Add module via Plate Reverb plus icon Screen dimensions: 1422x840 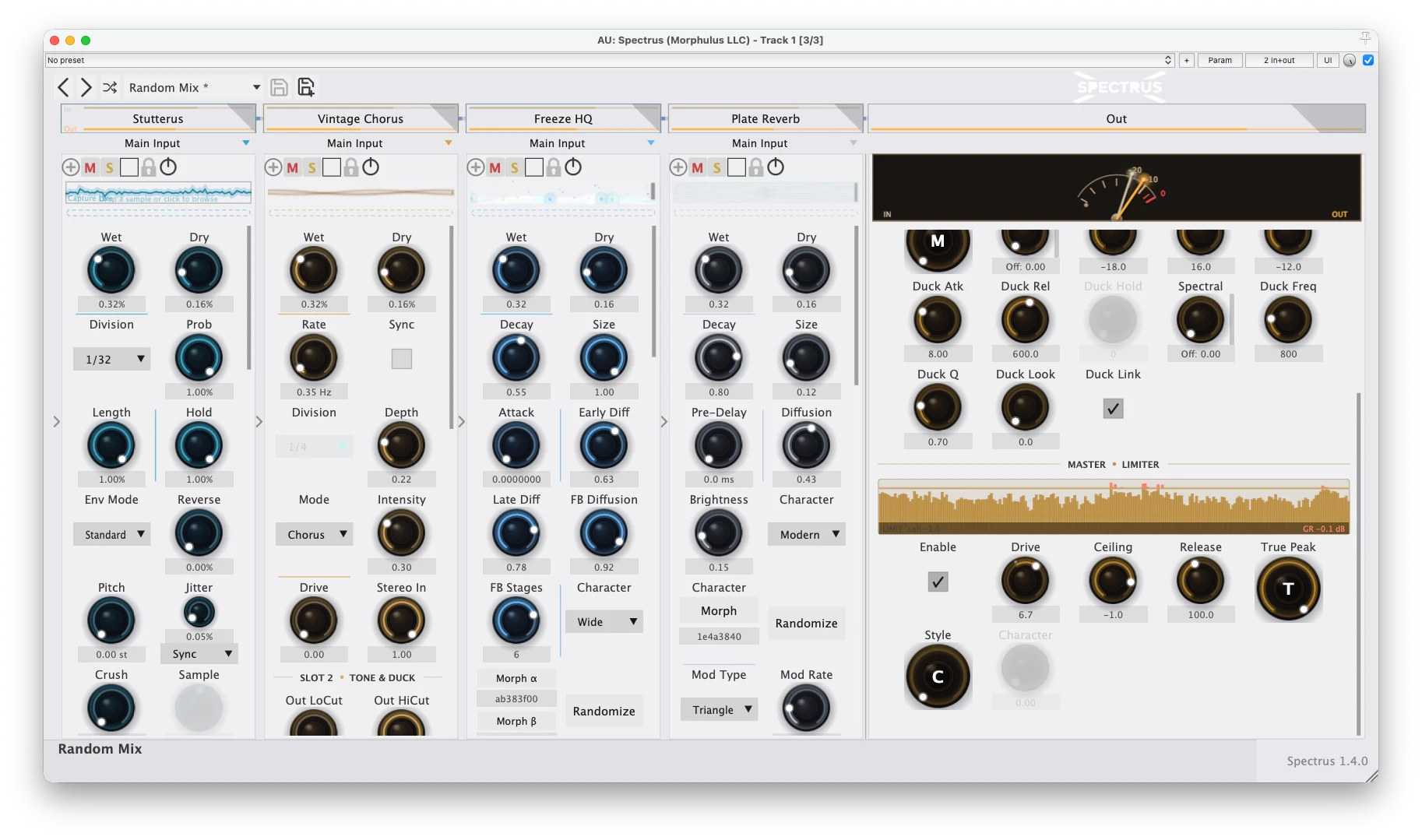pyautogui.click(x=678, y=167)
